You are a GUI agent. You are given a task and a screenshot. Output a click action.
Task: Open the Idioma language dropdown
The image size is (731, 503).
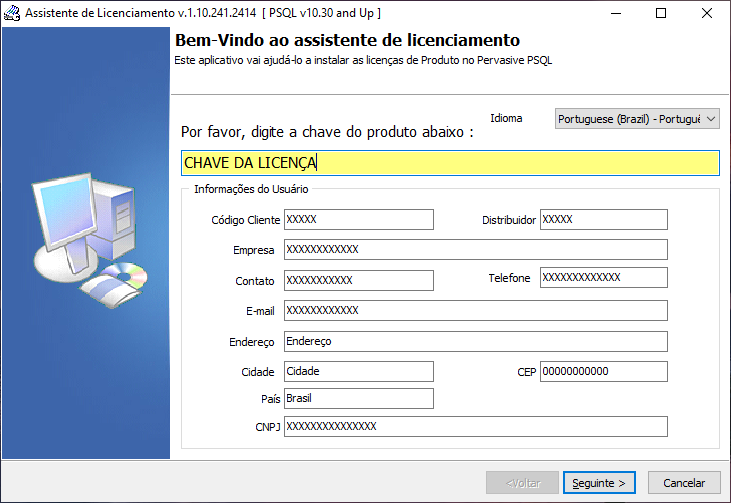(x=637, y=119)
